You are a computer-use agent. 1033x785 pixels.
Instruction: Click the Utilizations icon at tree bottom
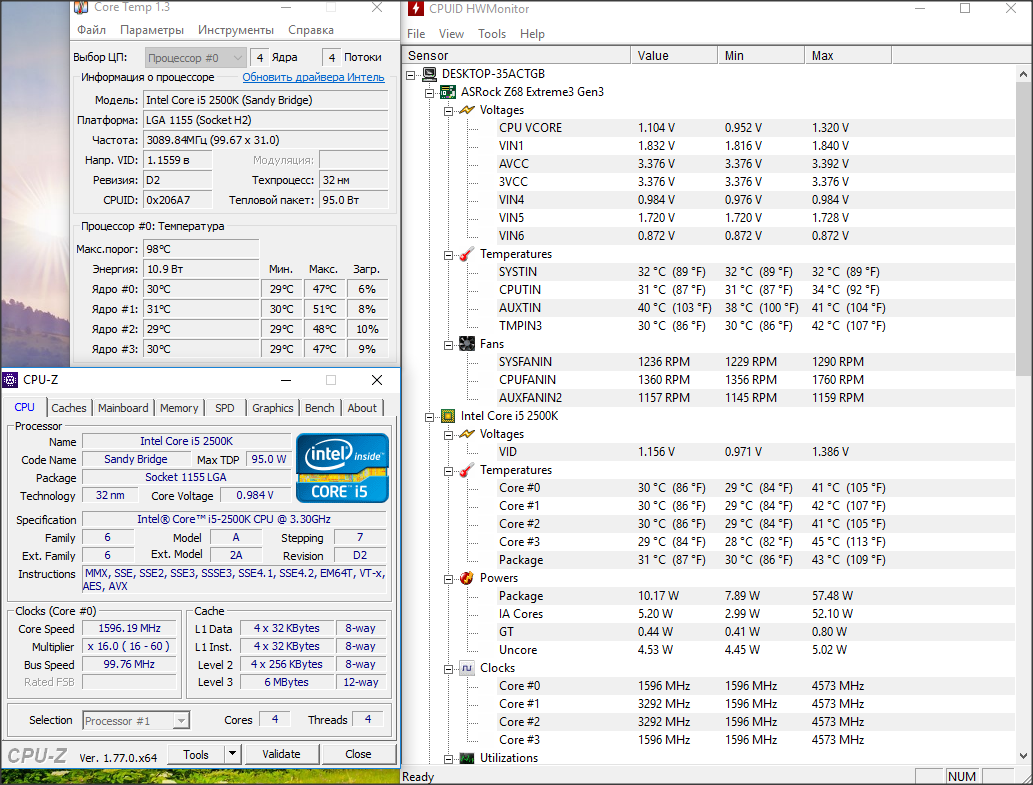[x=466, y=758]
